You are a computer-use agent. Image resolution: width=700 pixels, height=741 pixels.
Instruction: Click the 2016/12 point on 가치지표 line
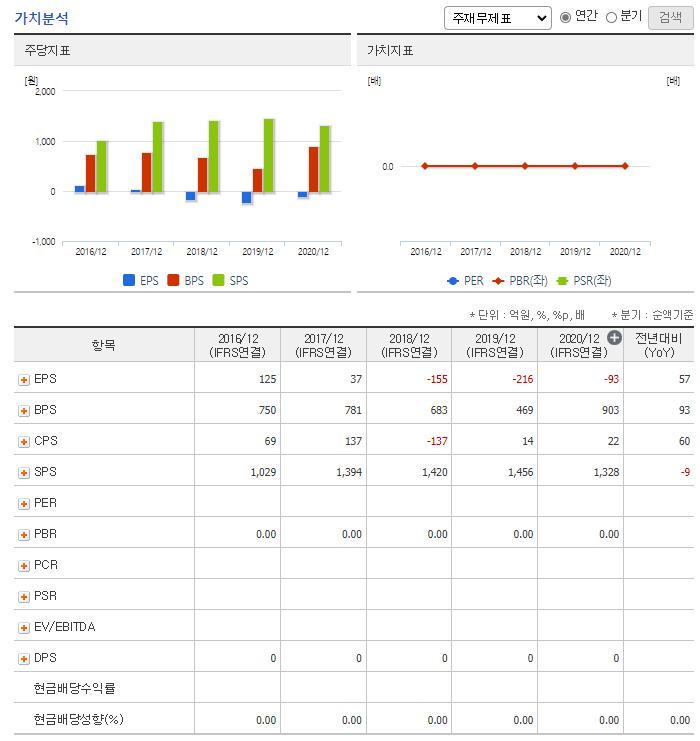[425, 166]
